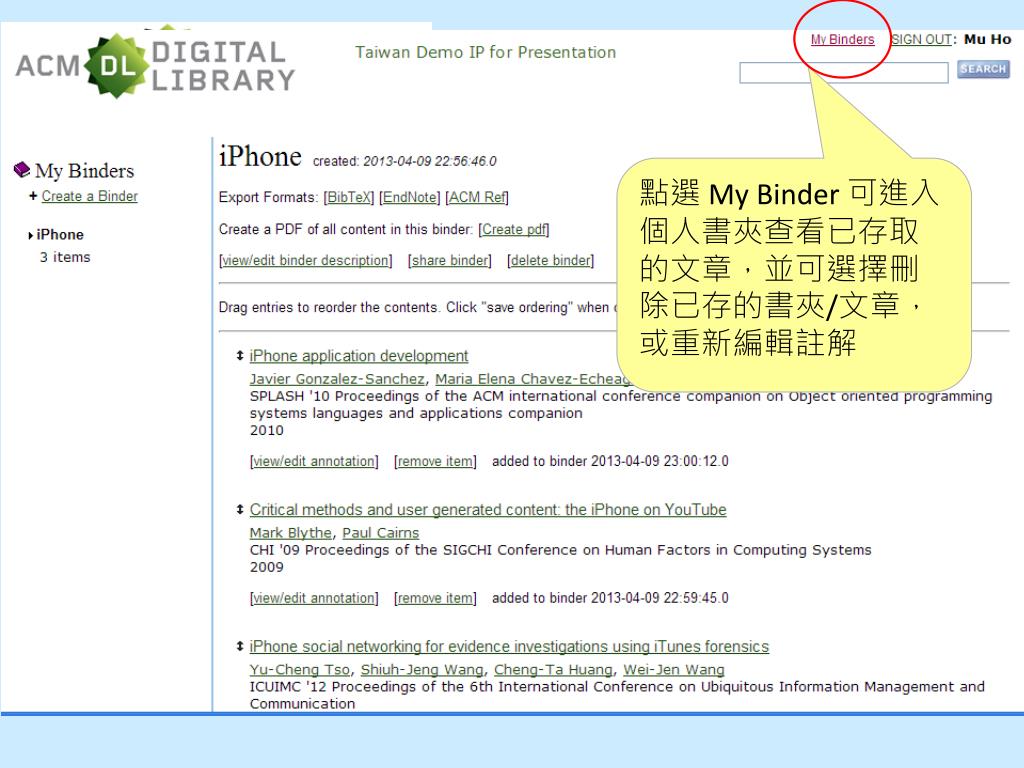Viewport: 1024px width, 768px height.
Task: Open Critical methods and user generated content article
Action: (x=488, y=509)
